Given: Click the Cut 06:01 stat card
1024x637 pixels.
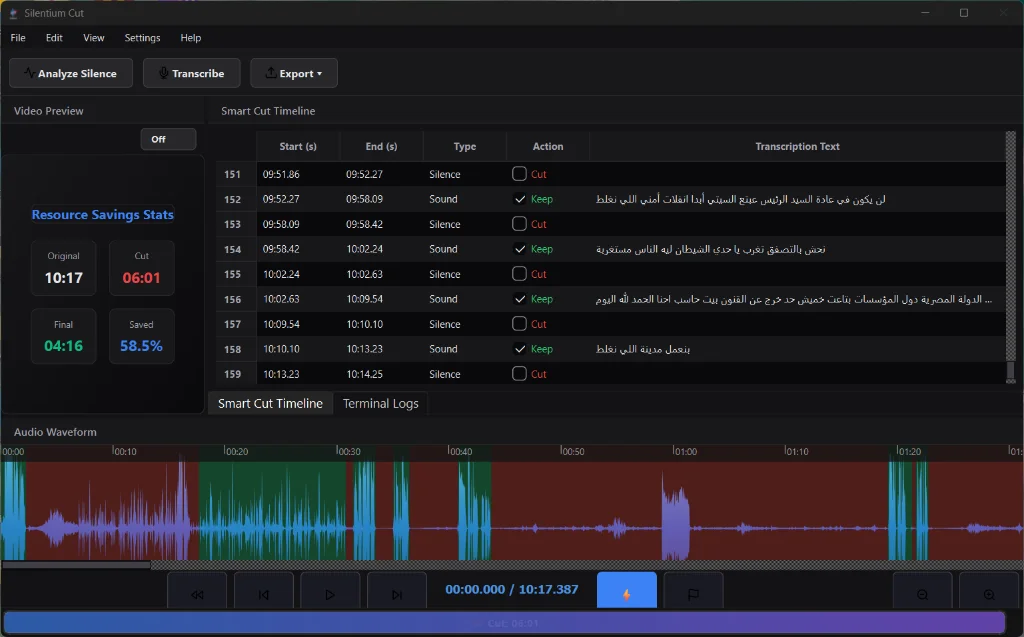Looking at the screenshot, I should [141, 268].
